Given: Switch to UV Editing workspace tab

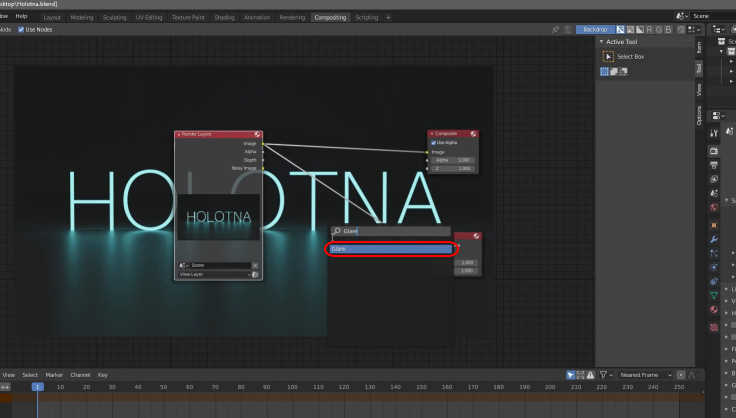Looking at the screenshot, I should 149,17.
